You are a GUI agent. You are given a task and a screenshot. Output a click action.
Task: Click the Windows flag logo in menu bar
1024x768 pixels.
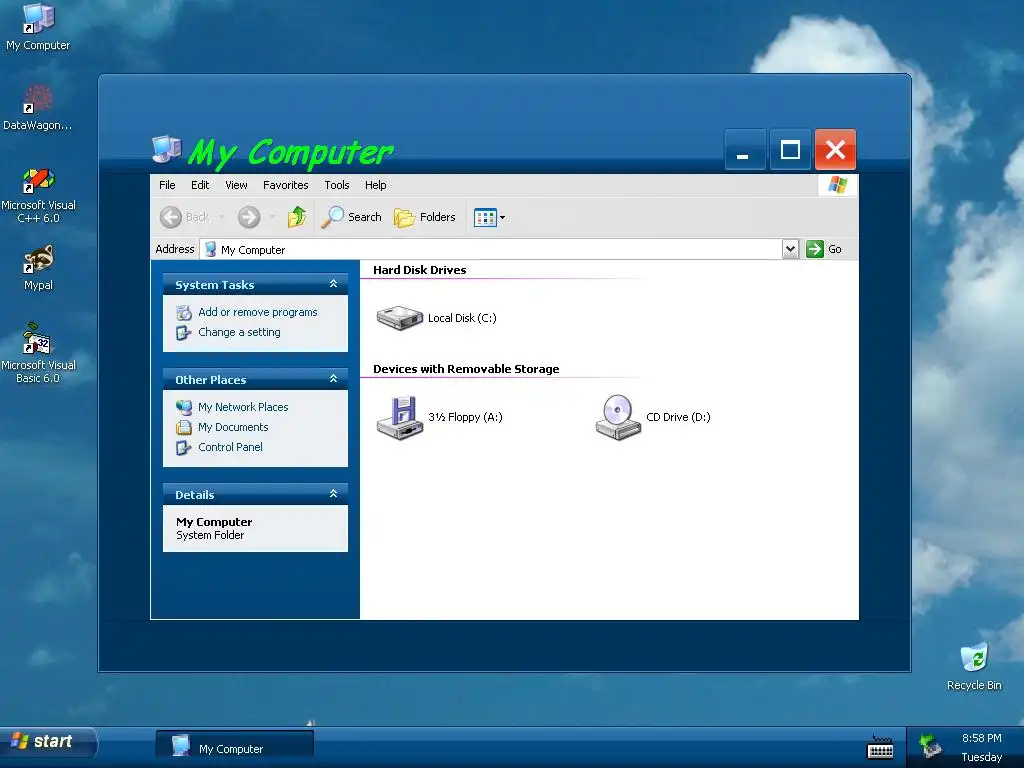pyautogui.click(x=838, y=185)
